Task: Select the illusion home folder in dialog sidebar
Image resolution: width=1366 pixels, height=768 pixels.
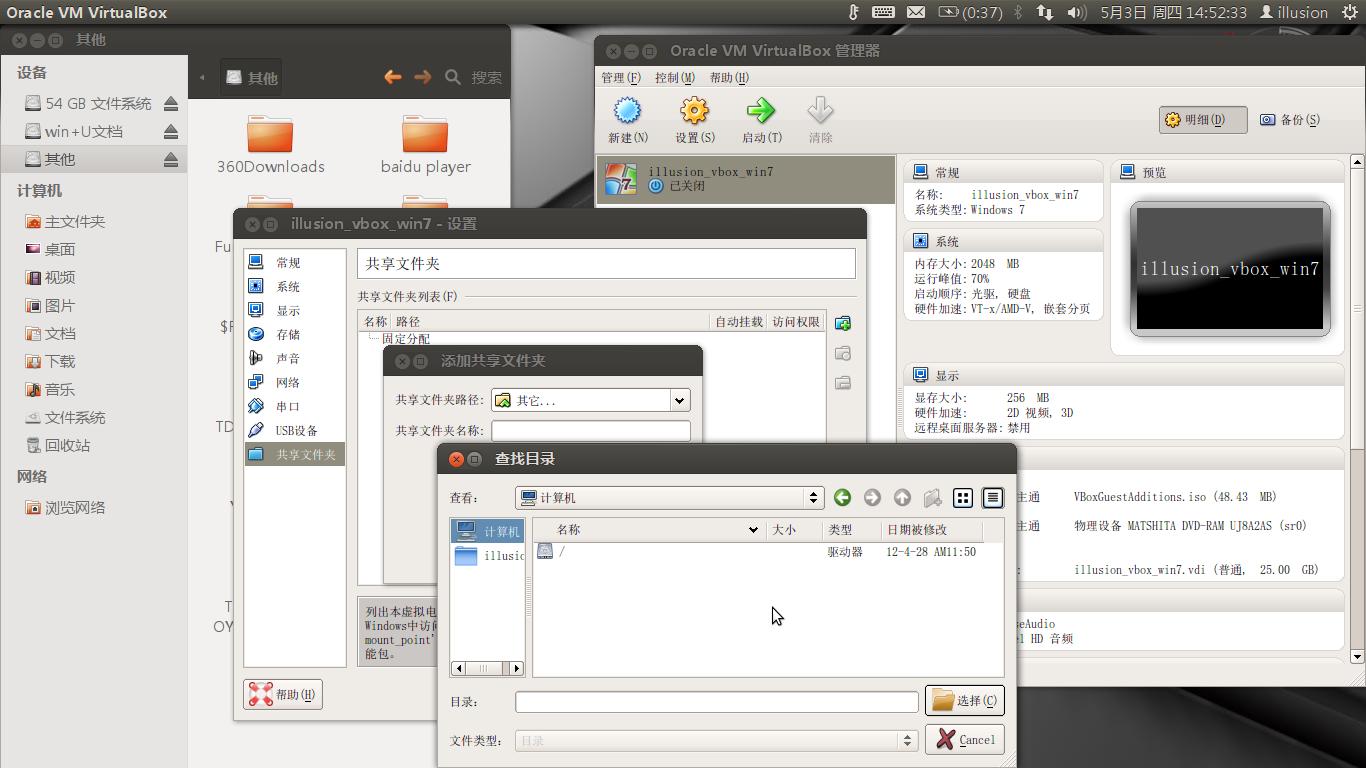Action: (x=487, y=556)
